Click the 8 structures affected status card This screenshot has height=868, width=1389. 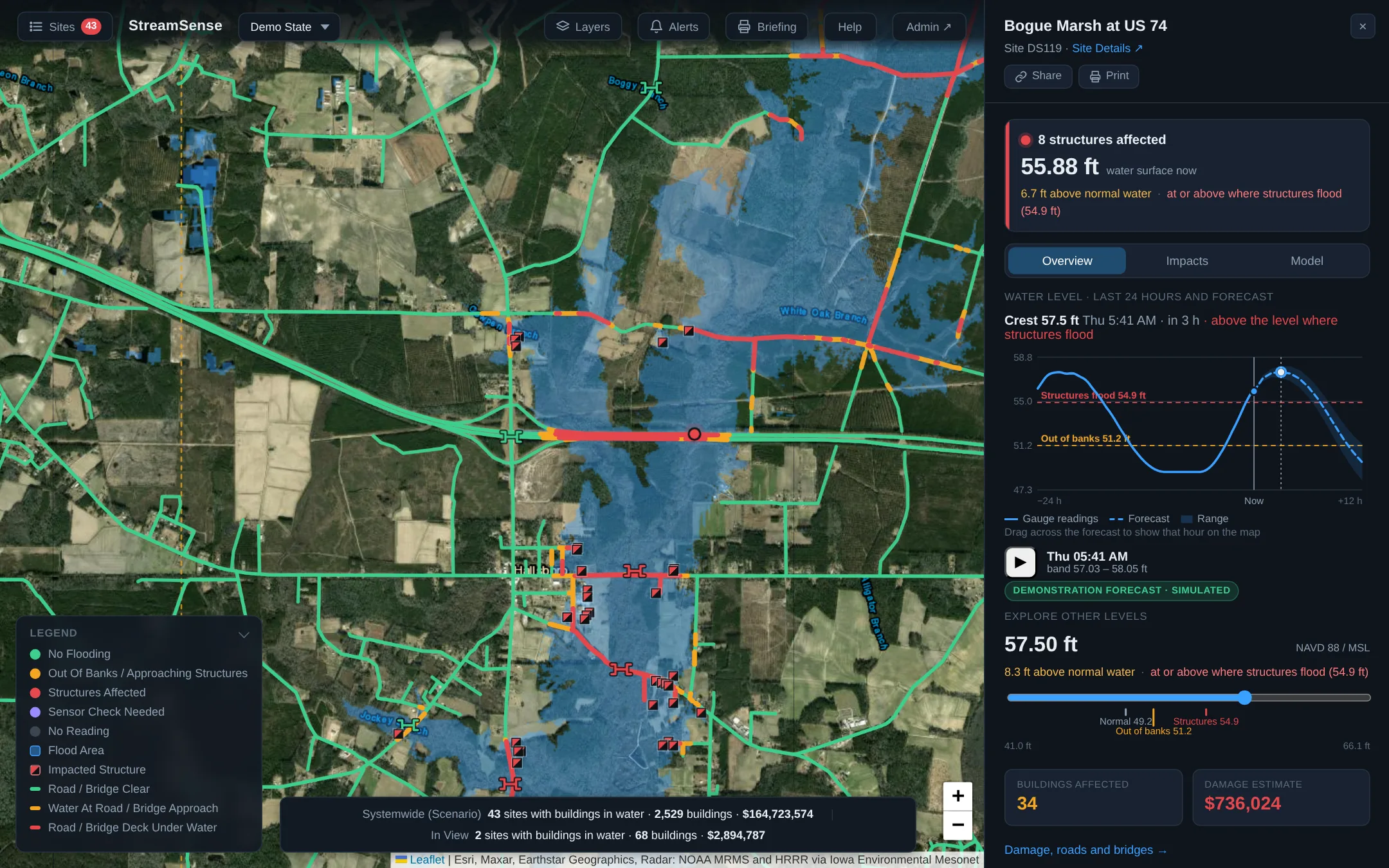click(x=1187, y=175)
